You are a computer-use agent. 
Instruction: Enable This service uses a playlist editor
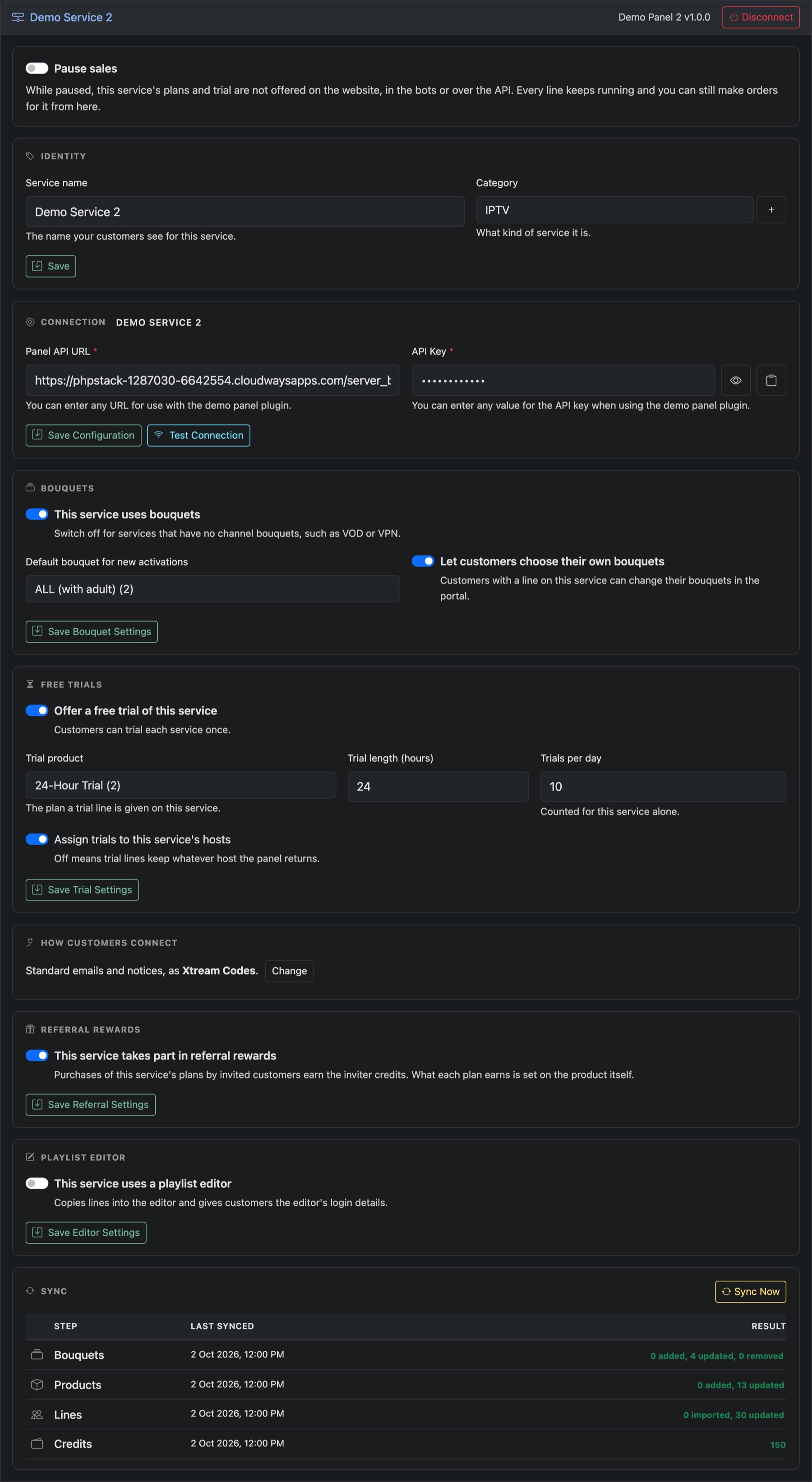pyautogui.click(x=37, y=1183)
